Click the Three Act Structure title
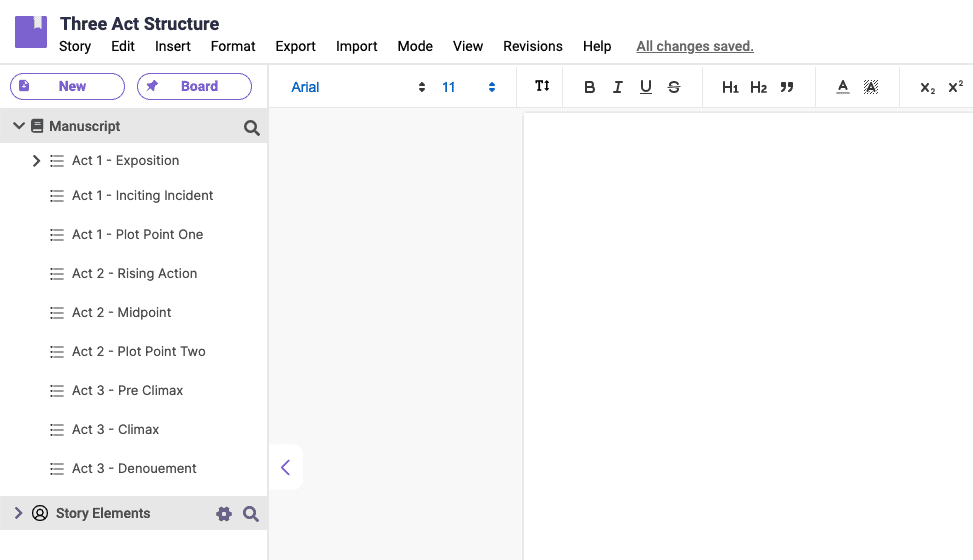This screenshot has width=973, height=560. click(139, 24)
